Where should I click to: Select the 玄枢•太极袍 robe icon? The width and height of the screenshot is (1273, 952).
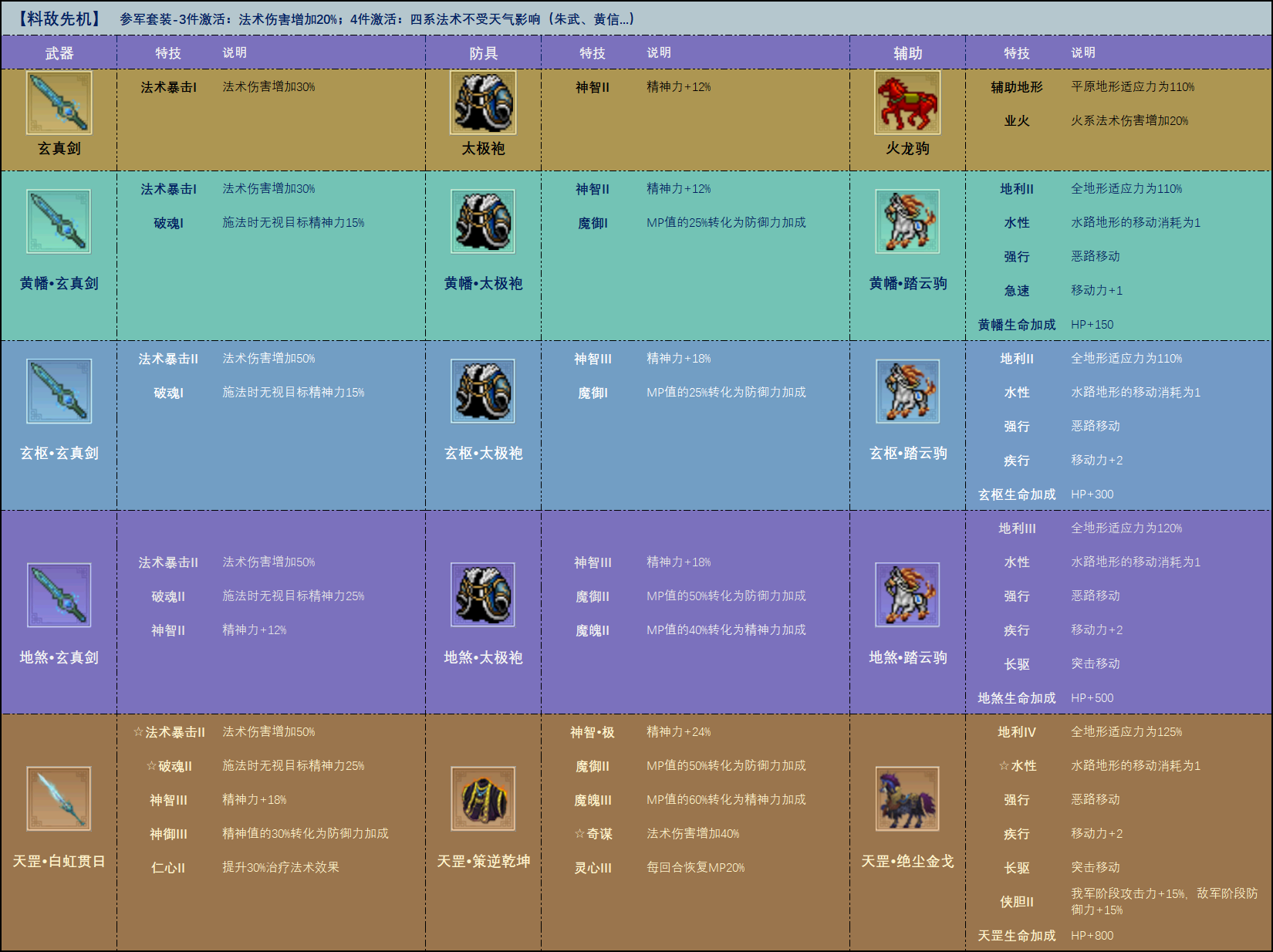[x=484, y=391]
